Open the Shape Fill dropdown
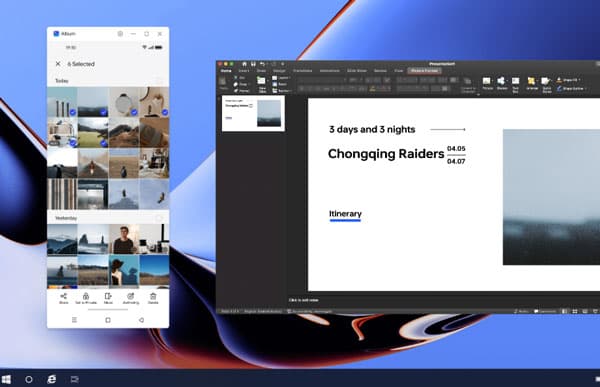 tap(569, 80)
